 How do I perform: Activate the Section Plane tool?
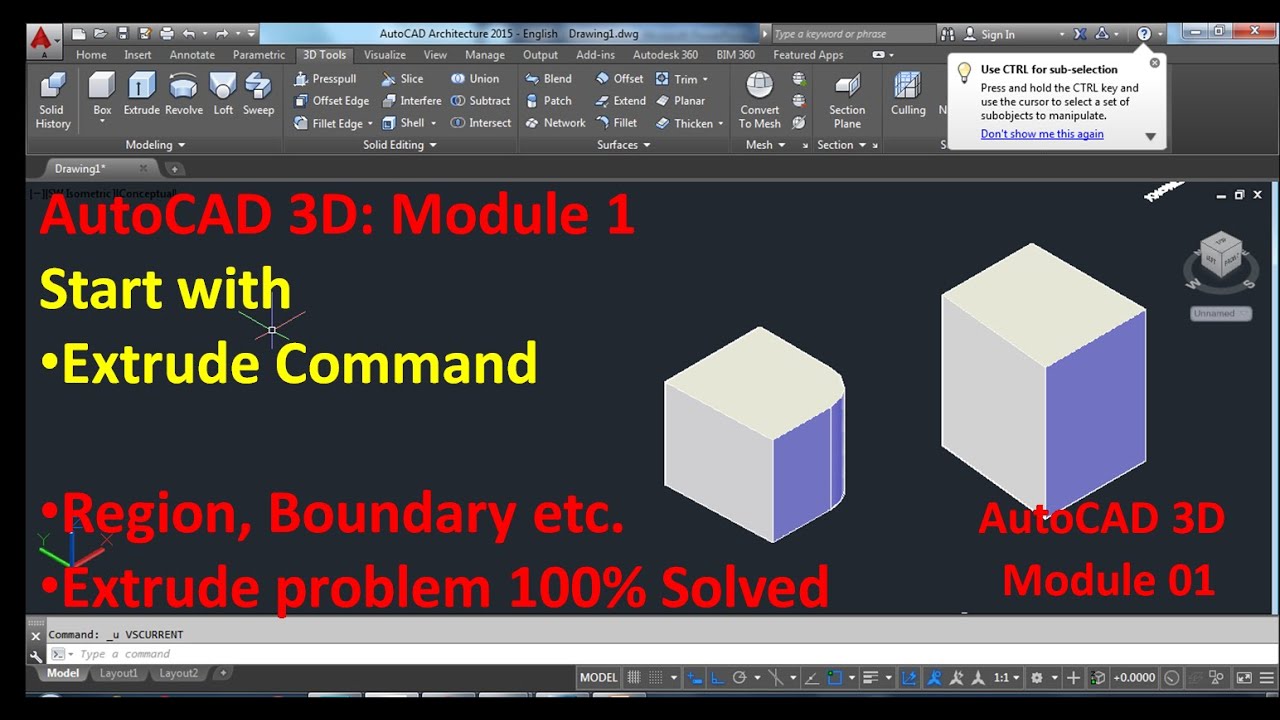(x=847, y=100)
